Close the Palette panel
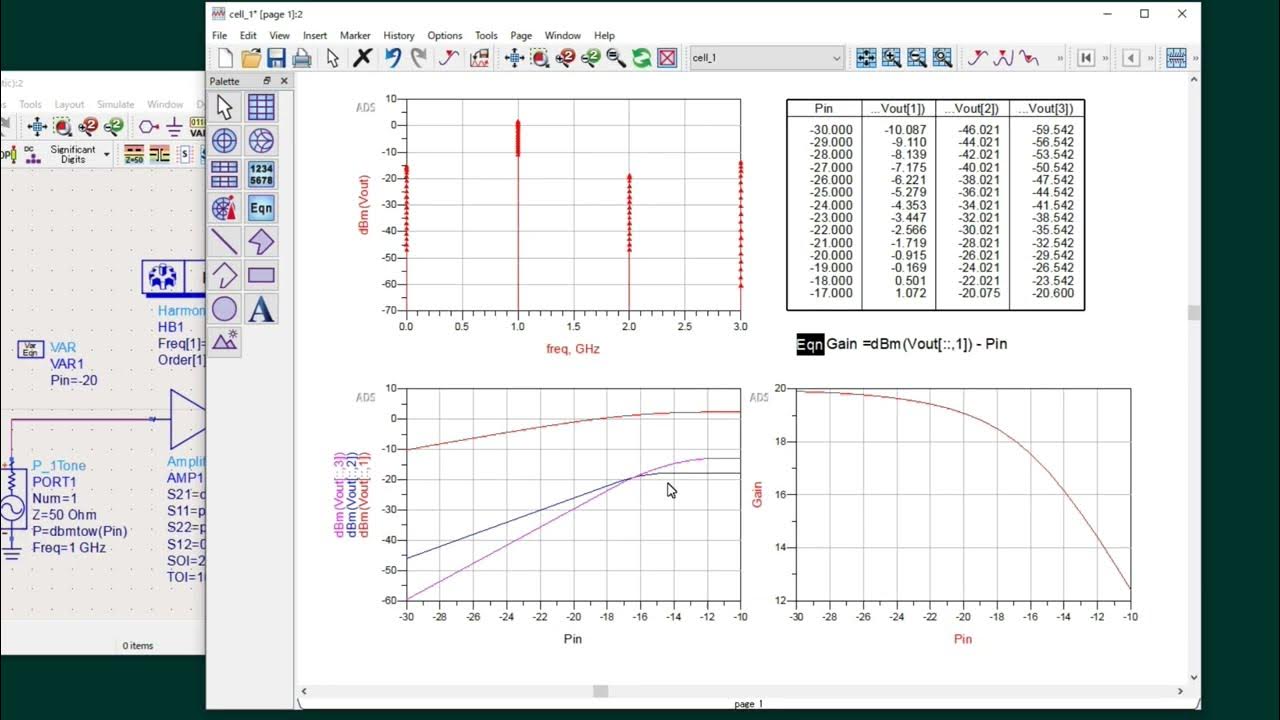The height and width of the screenshot is (720, 1280). click(x=284, y=81)
